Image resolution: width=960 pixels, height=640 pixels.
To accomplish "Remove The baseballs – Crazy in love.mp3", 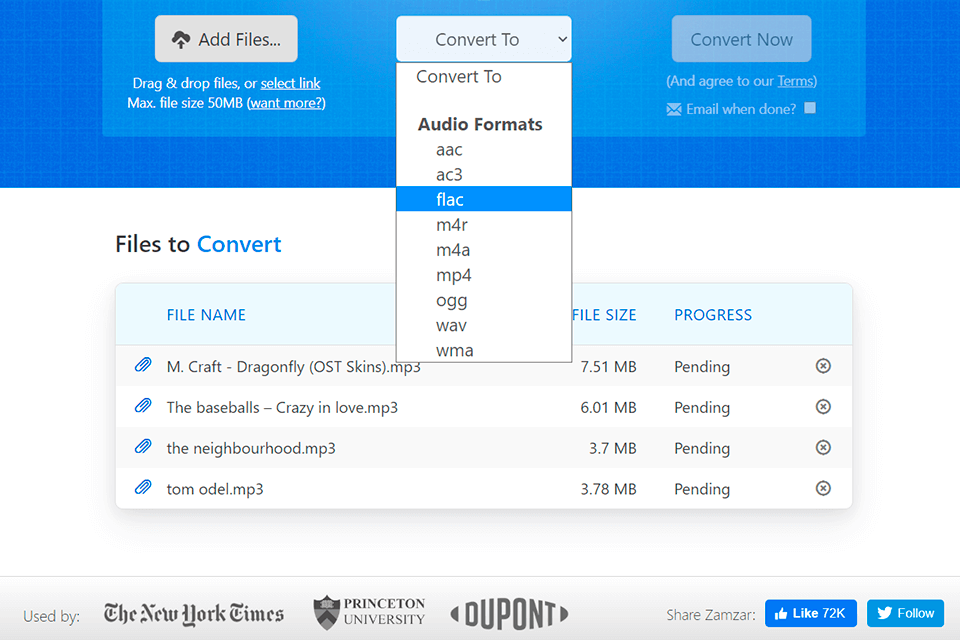I will (x=823, y=407).
